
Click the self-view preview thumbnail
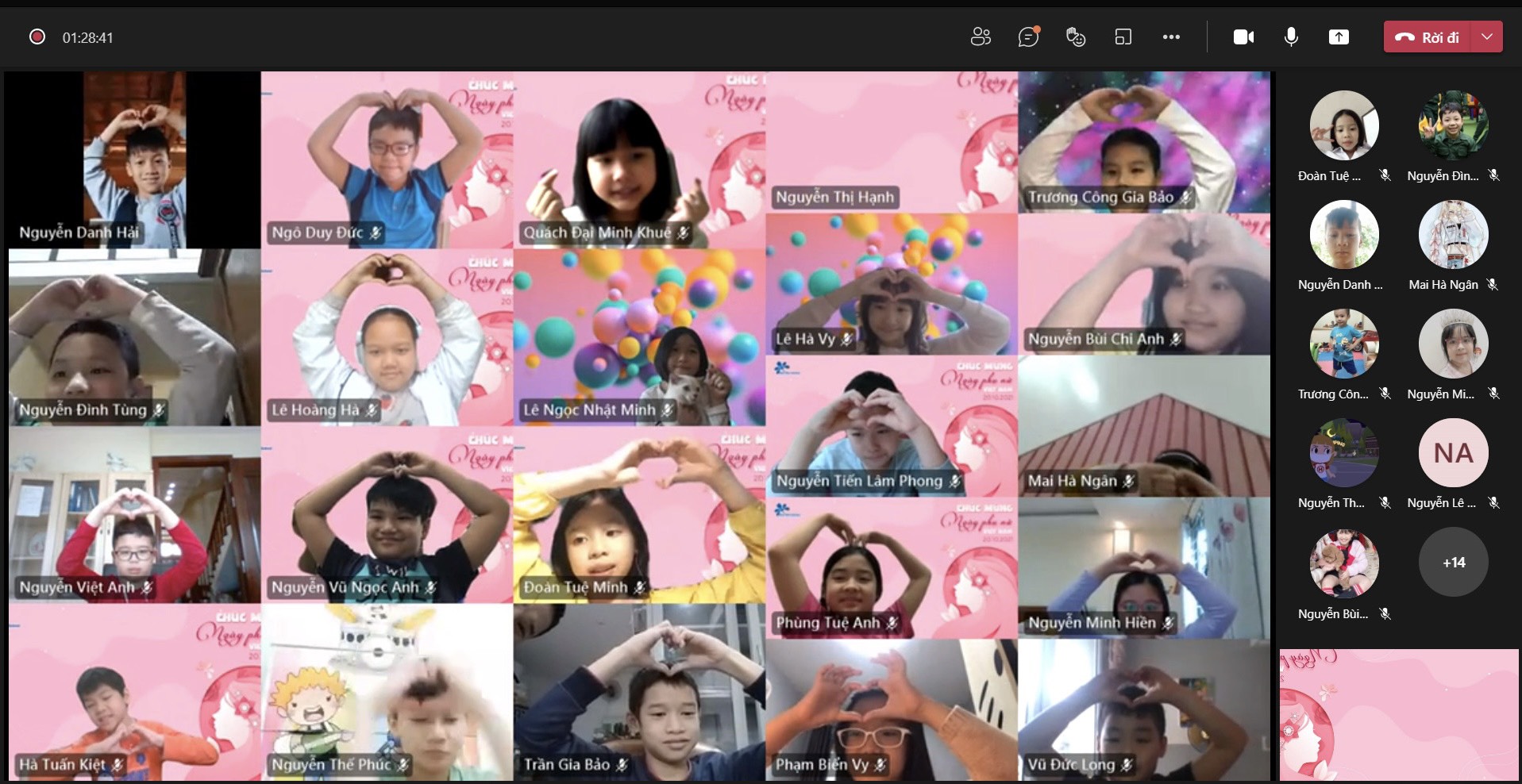[1398, 715]
